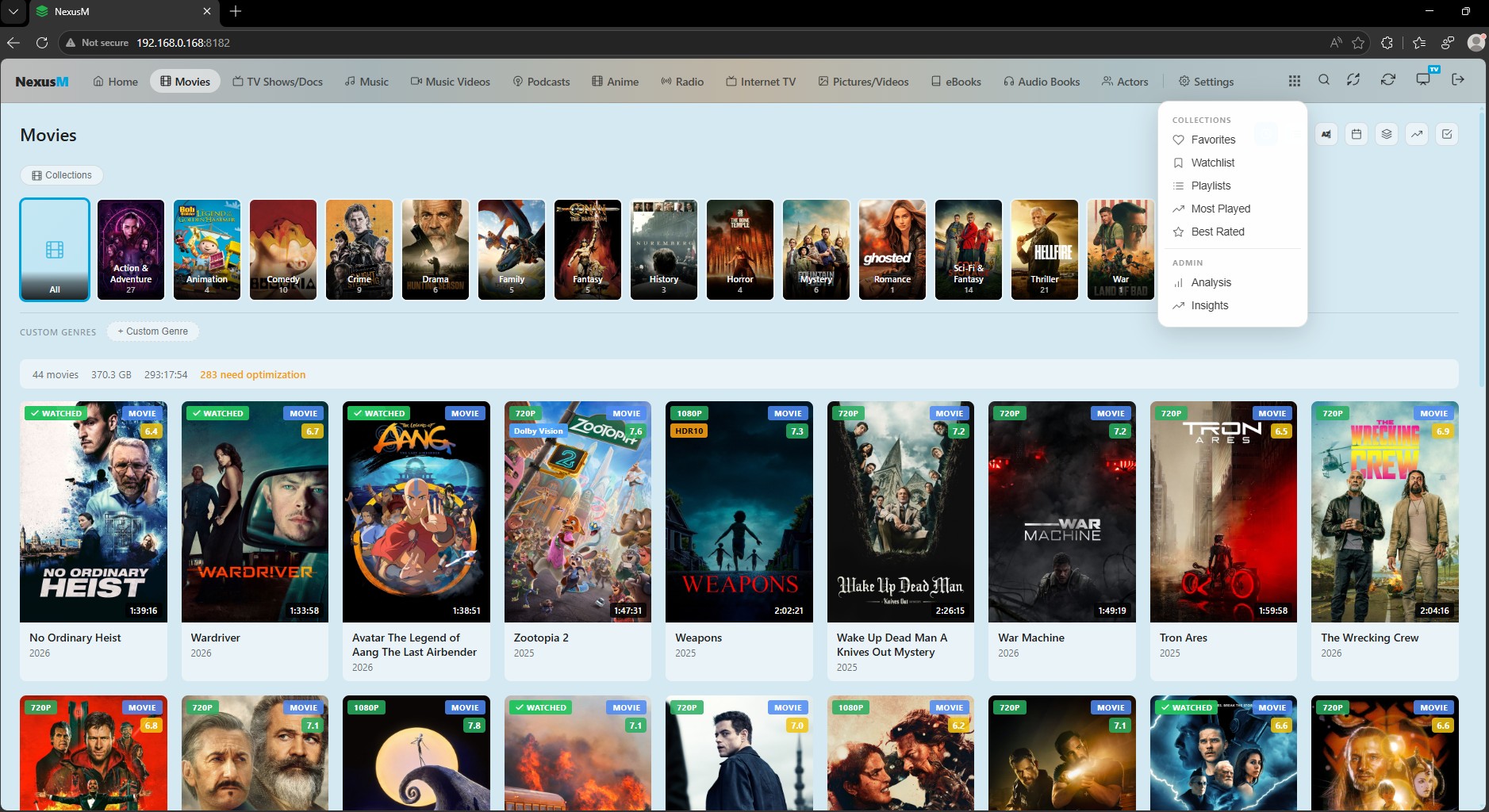1489x812 pixels.
Task: Open a new browser tab
Action: (x=236, y=11)
